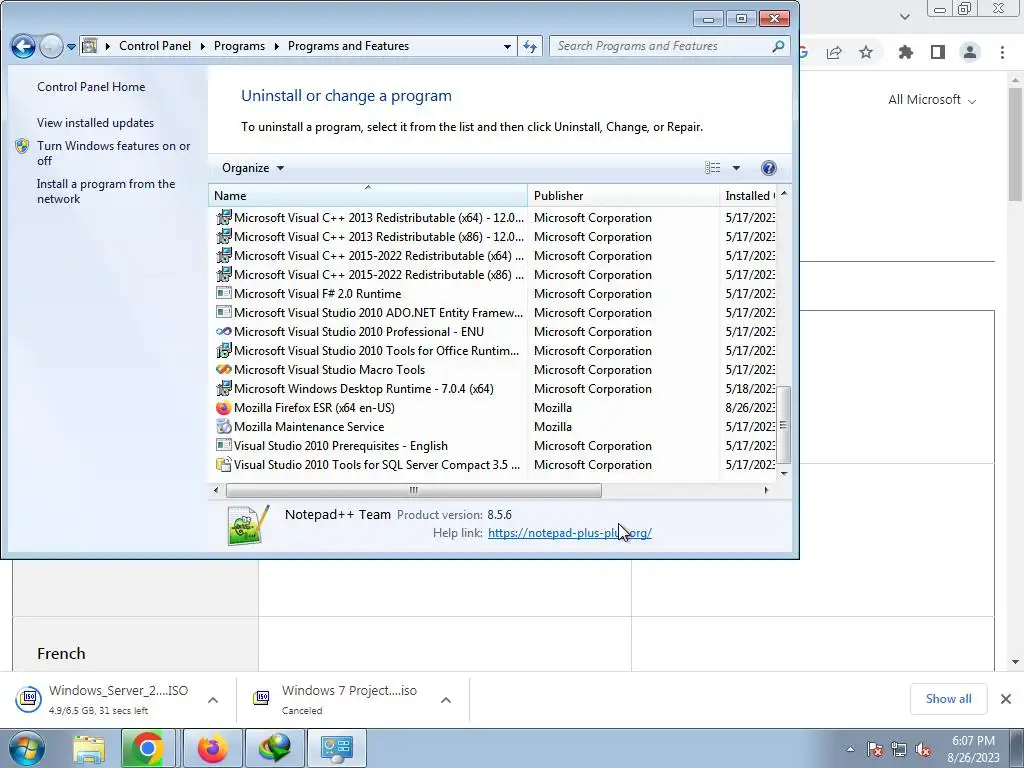Click the horizontal scrollbar thumb in program list
This screenshot has width=1024, height=768.
click(x=413, y=490)
